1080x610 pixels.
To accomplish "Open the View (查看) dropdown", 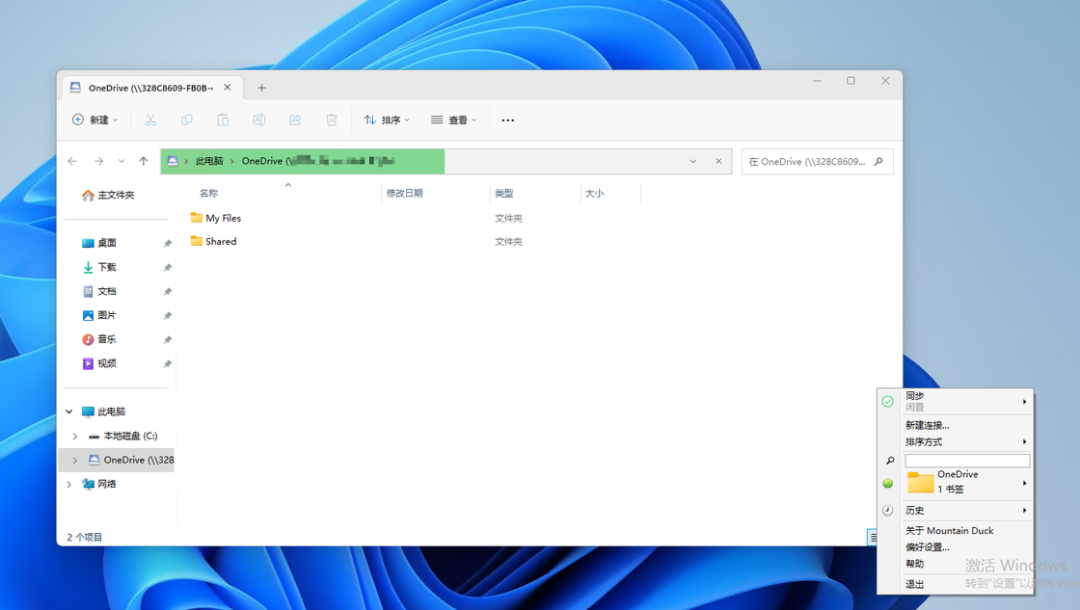I will pyautogui.click(x=453, y=120).
